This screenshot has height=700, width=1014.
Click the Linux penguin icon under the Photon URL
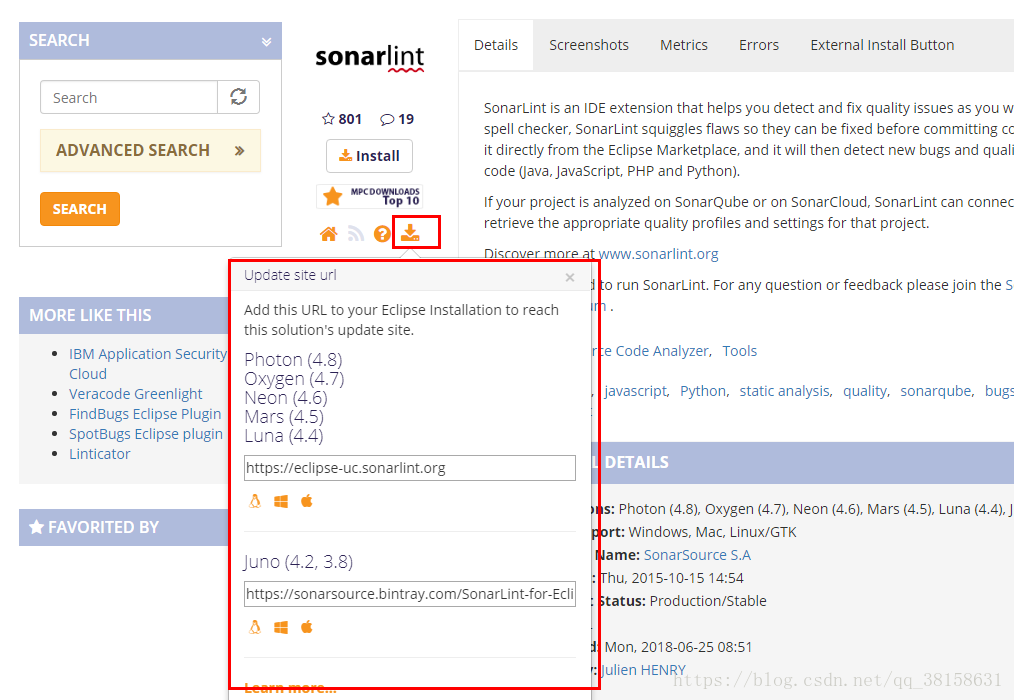click(x=254, y=501)
